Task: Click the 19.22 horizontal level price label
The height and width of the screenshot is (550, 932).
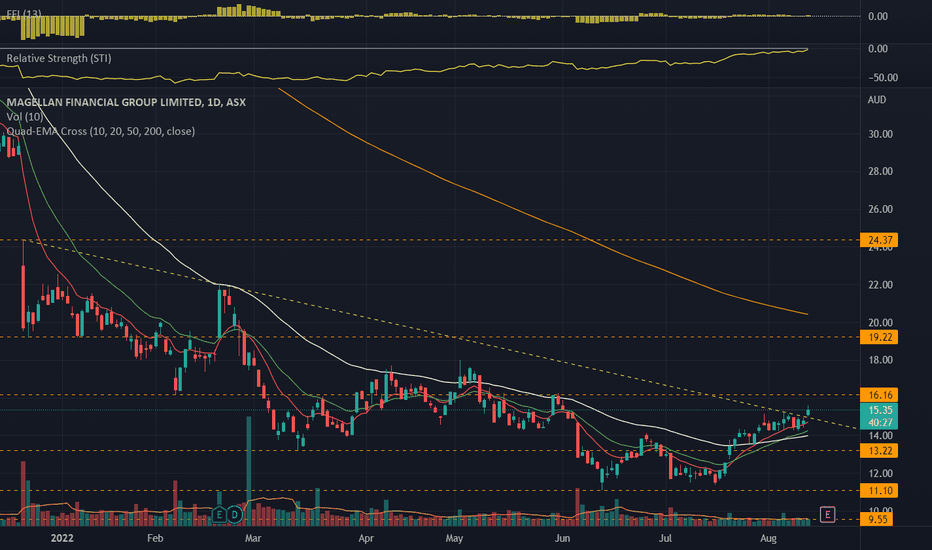Action: 879,337
